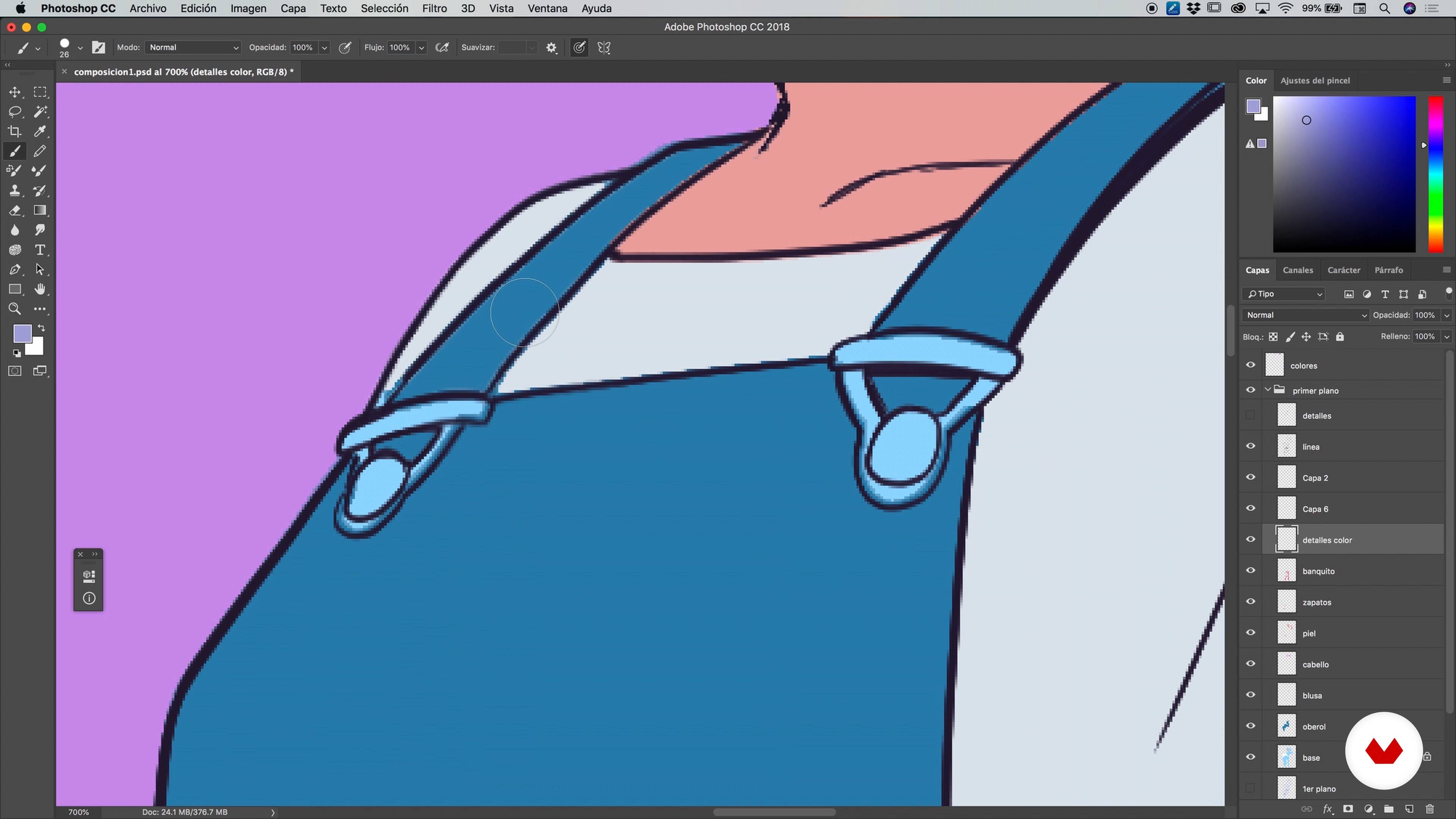Select the Pen tool
The width and height of the screenshot is (1456, 819).
(x=15, y=270)
